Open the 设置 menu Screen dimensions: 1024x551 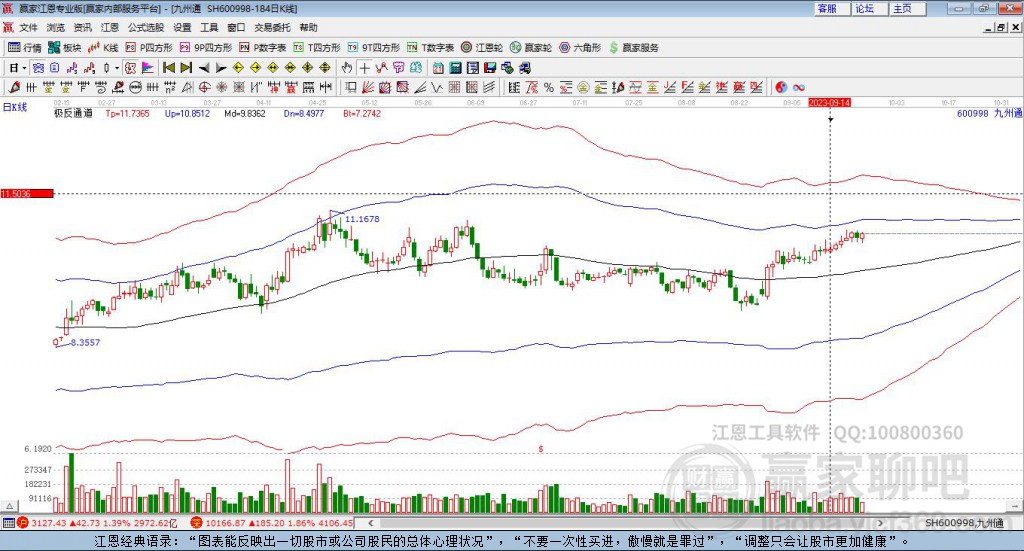coord(182,27)
